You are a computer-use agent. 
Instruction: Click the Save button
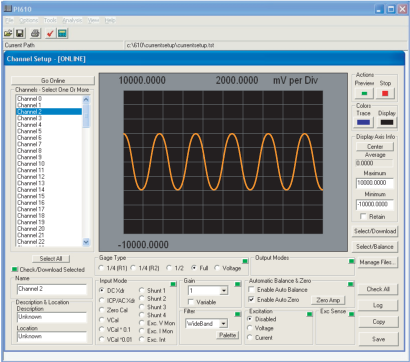378,339
